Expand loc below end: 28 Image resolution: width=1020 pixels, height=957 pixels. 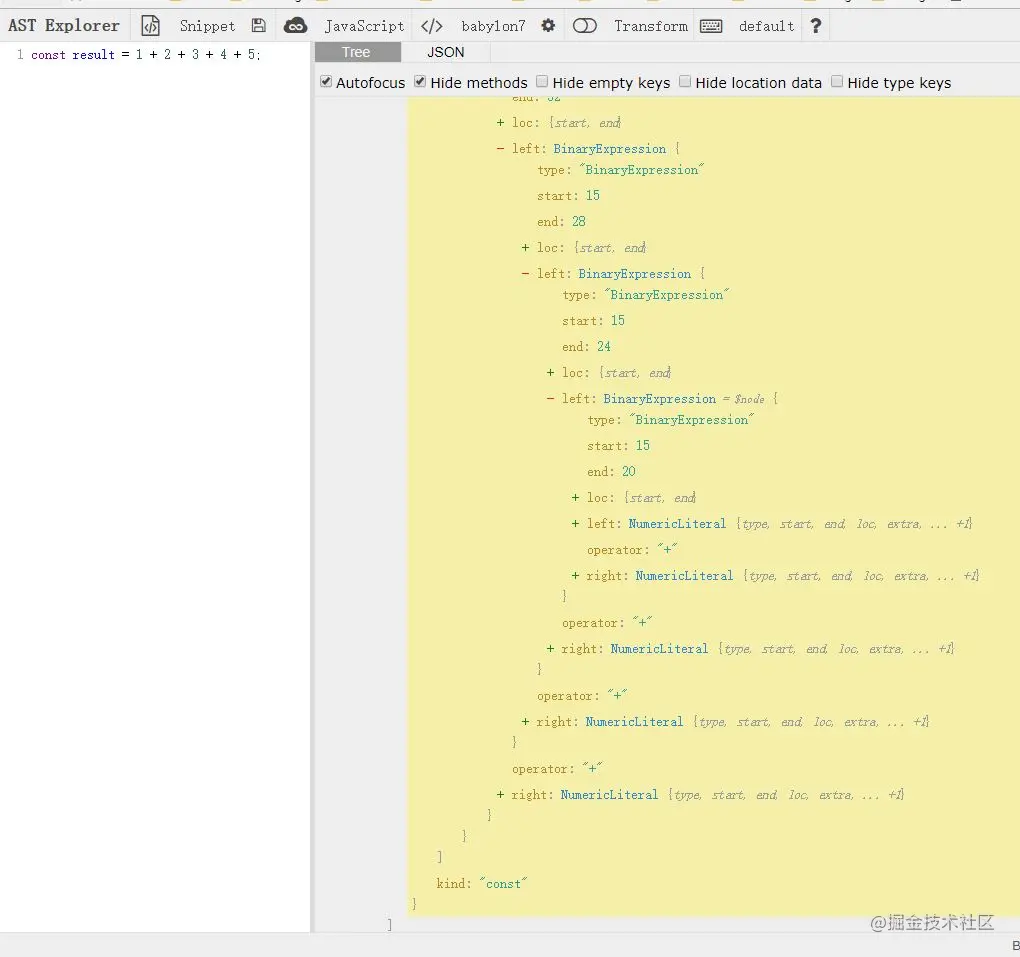click(526, 248)
